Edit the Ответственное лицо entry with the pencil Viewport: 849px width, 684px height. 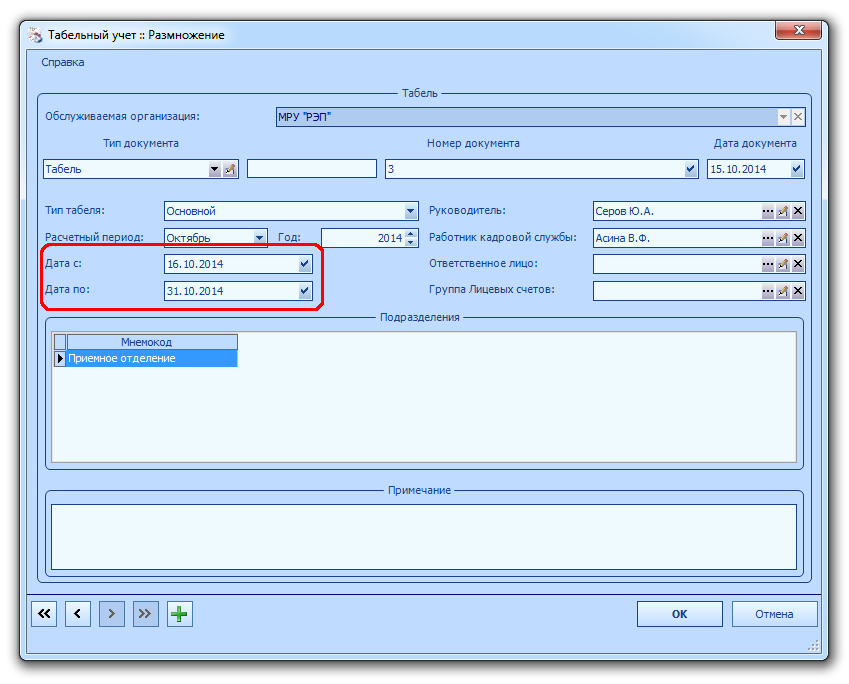click(x=782, y=264)
